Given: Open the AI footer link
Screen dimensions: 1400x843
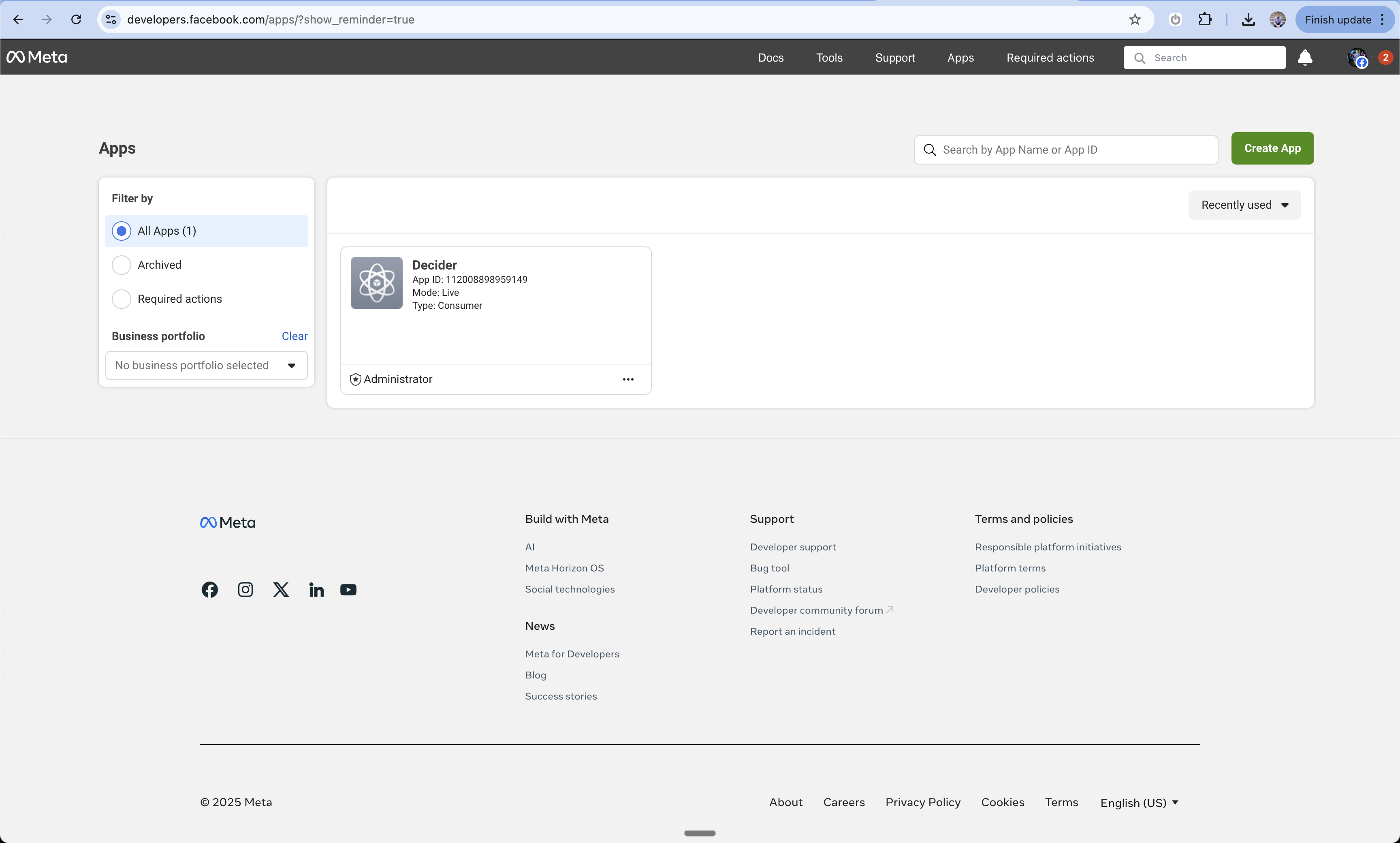Looking at the screenshot, I should pos(530,547).
